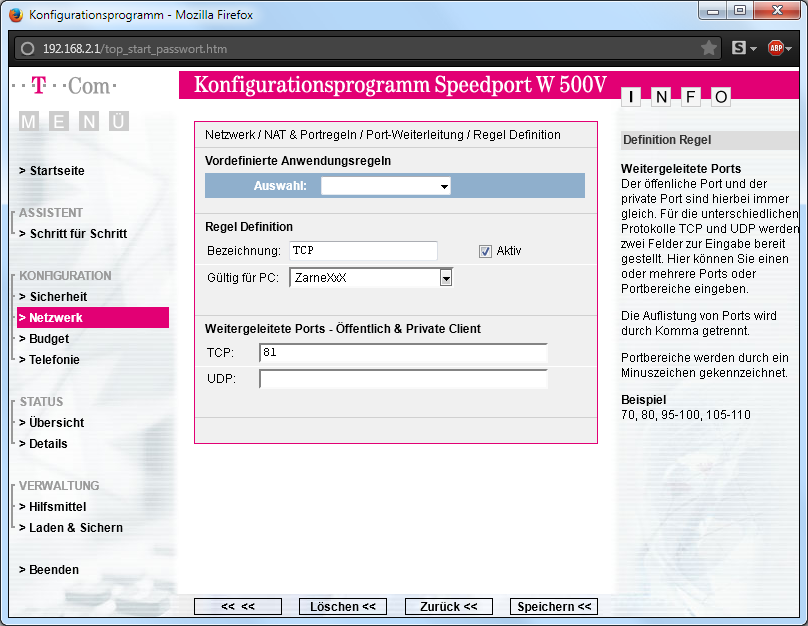This screenshot has height=626, width=808.
Task: Click the Beispiel port list '70, 80, 95-100, 105-110'
Action: click(x=685, y=415)
